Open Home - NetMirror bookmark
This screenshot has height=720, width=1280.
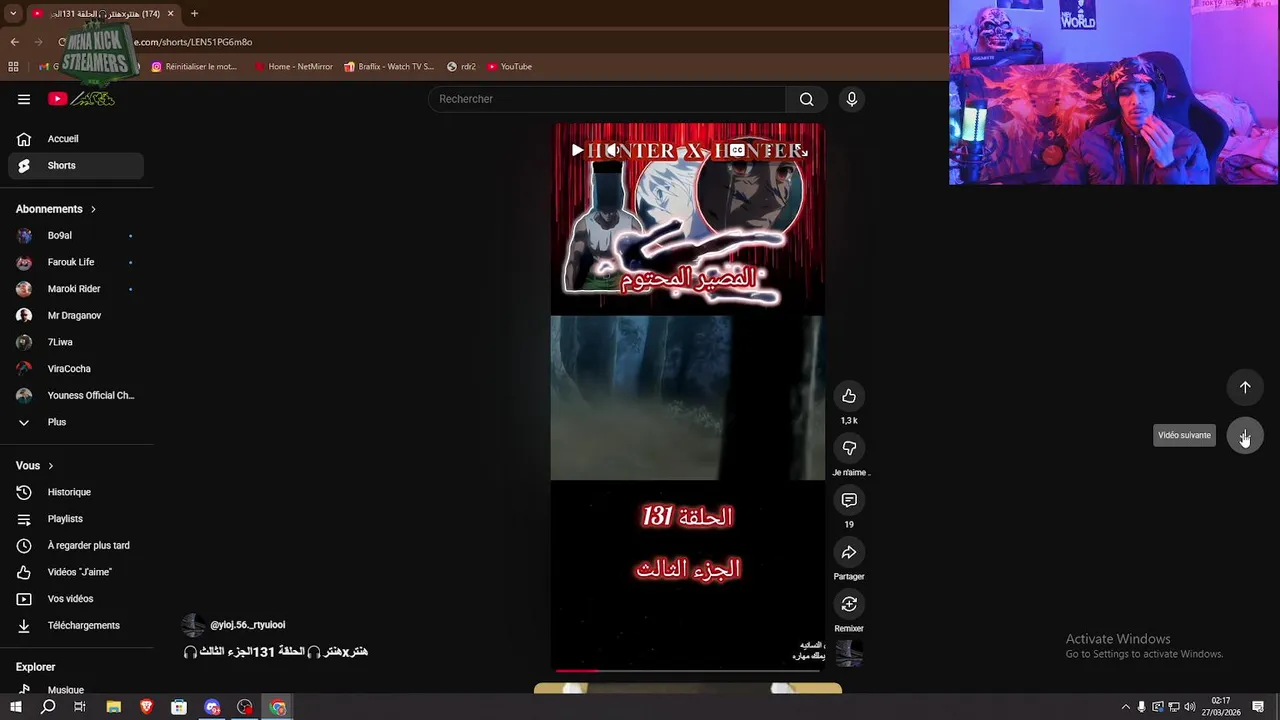pyautogui.click(x=293, y=67)
